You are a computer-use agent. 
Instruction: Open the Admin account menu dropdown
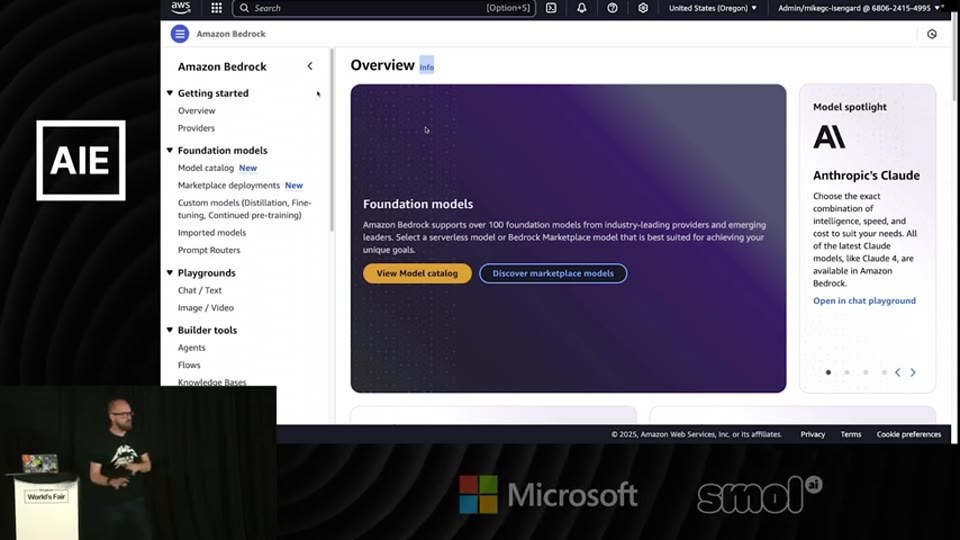tap(860, 8)
